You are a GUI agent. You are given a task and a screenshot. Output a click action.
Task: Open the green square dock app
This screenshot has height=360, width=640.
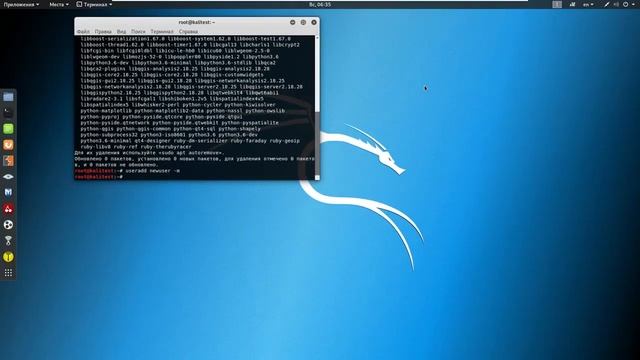(x=8, y=129)
